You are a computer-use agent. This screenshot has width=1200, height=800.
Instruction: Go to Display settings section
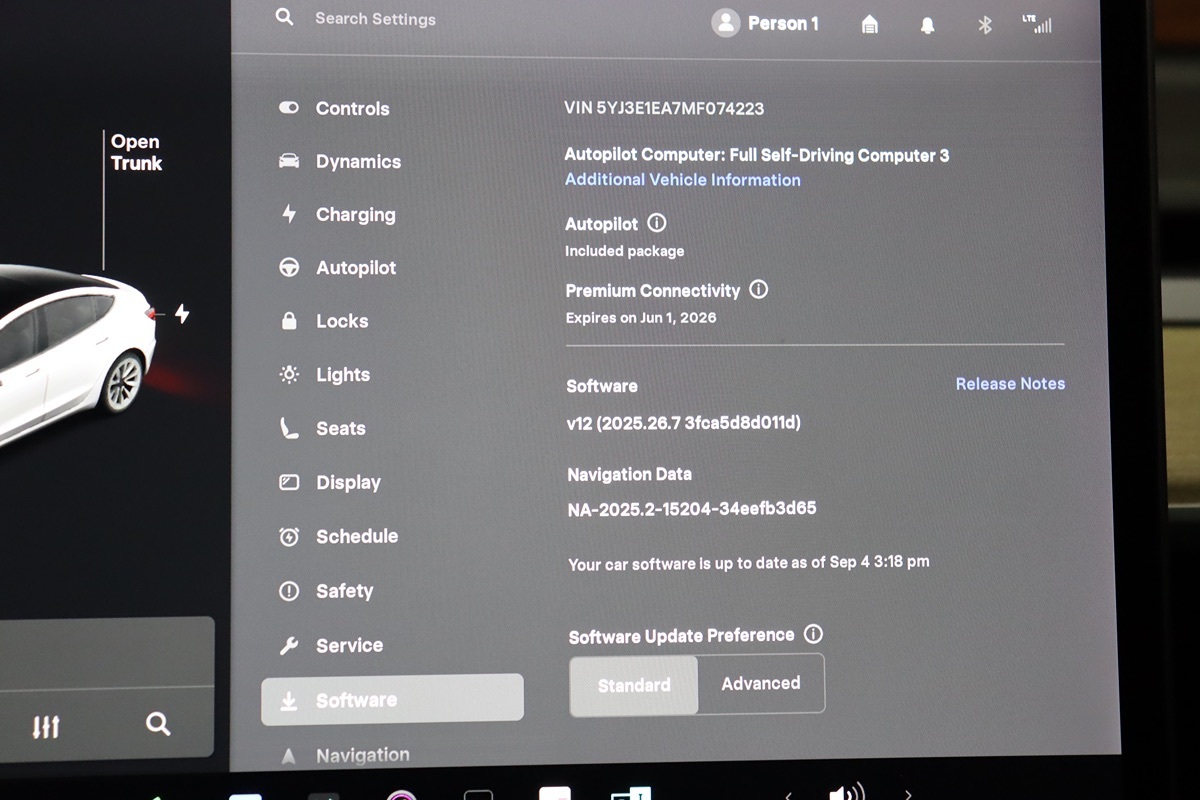[x=348, y=482]
